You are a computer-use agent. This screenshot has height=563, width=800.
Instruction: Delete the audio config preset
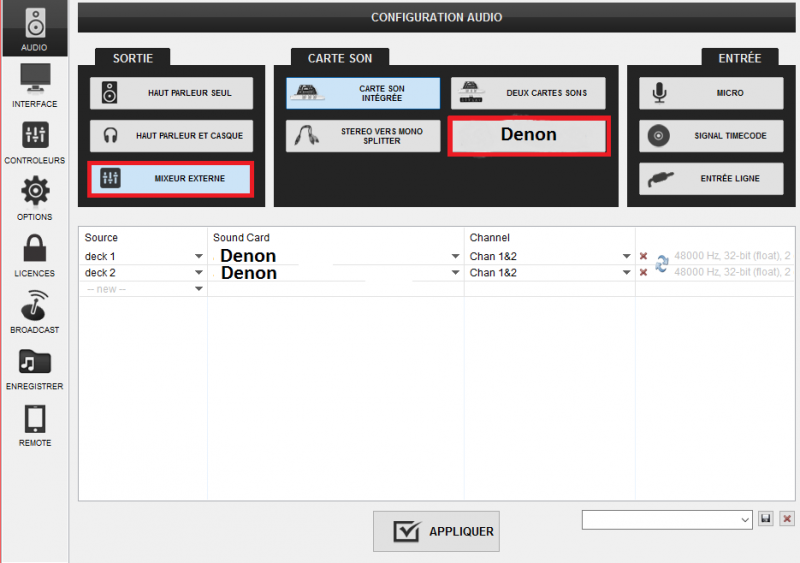tap(787, 519)
